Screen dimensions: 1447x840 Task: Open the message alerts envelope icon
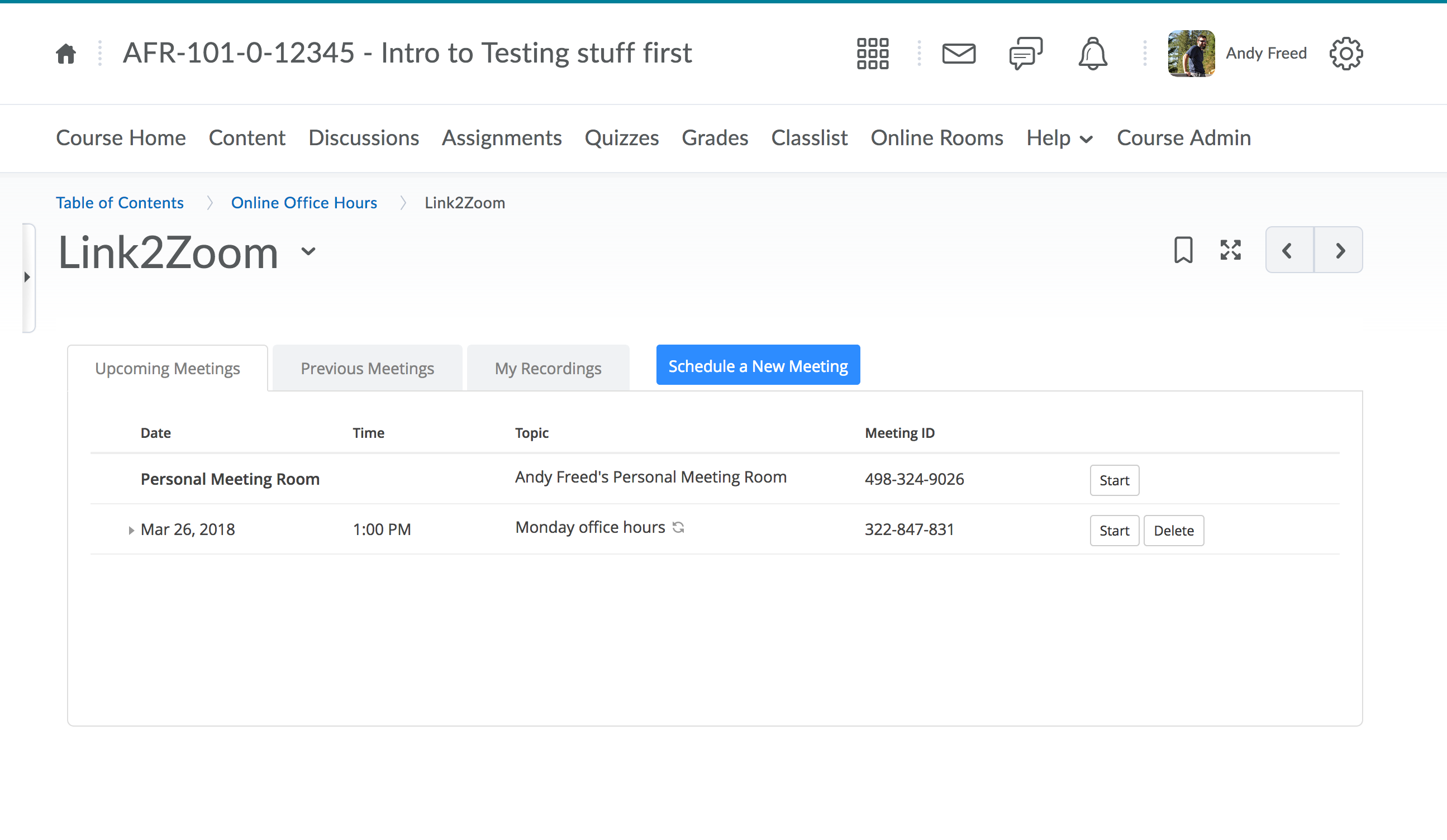[958, 54]
